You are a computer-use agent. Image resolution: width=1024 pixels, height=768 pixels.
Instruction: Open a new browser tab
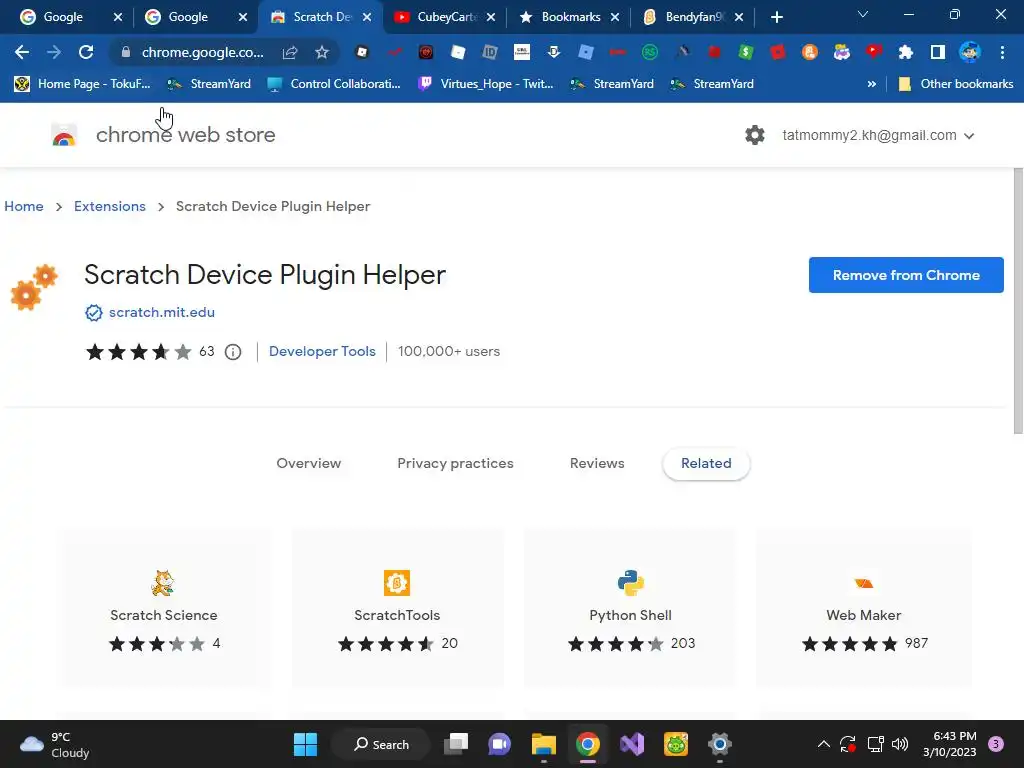click(x=776, y=17)
